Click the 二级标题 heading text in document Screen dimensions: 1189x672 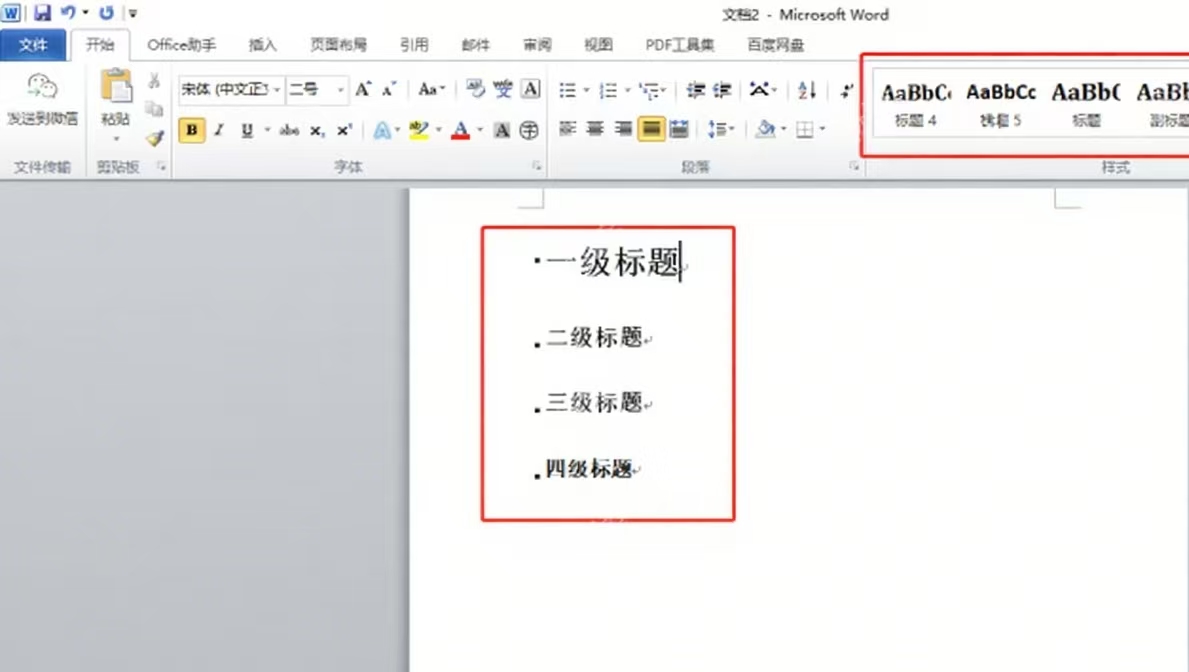tap(594, 338)
